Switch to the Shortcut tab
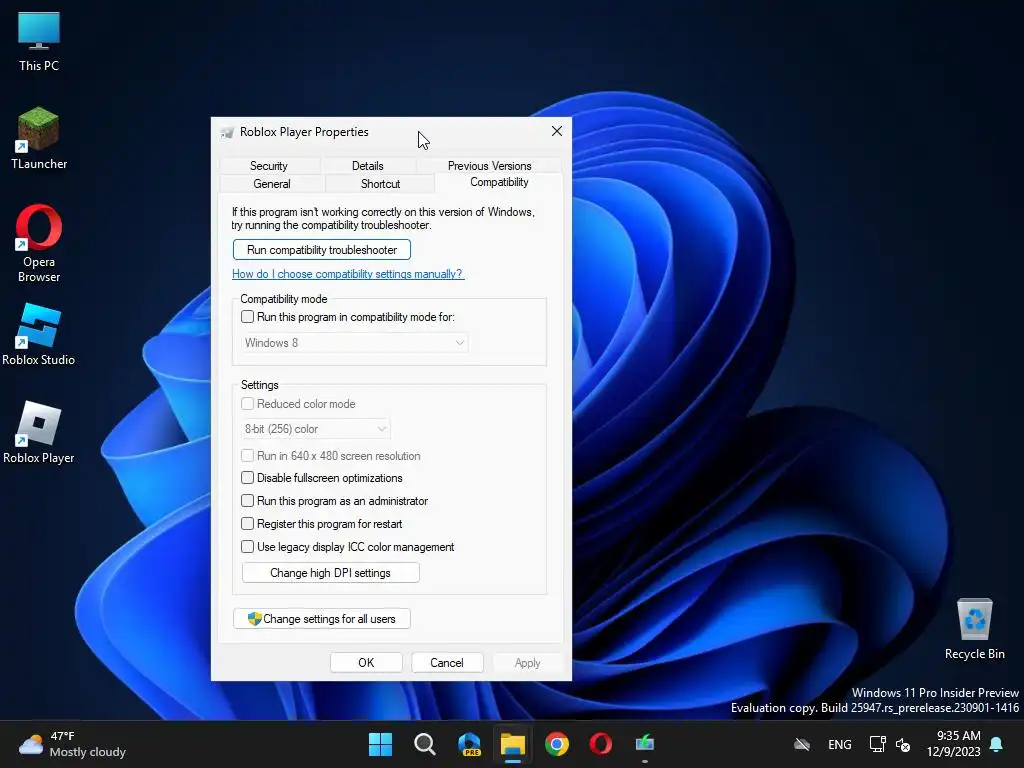The image size is (1024, 768). click(380, 184)
